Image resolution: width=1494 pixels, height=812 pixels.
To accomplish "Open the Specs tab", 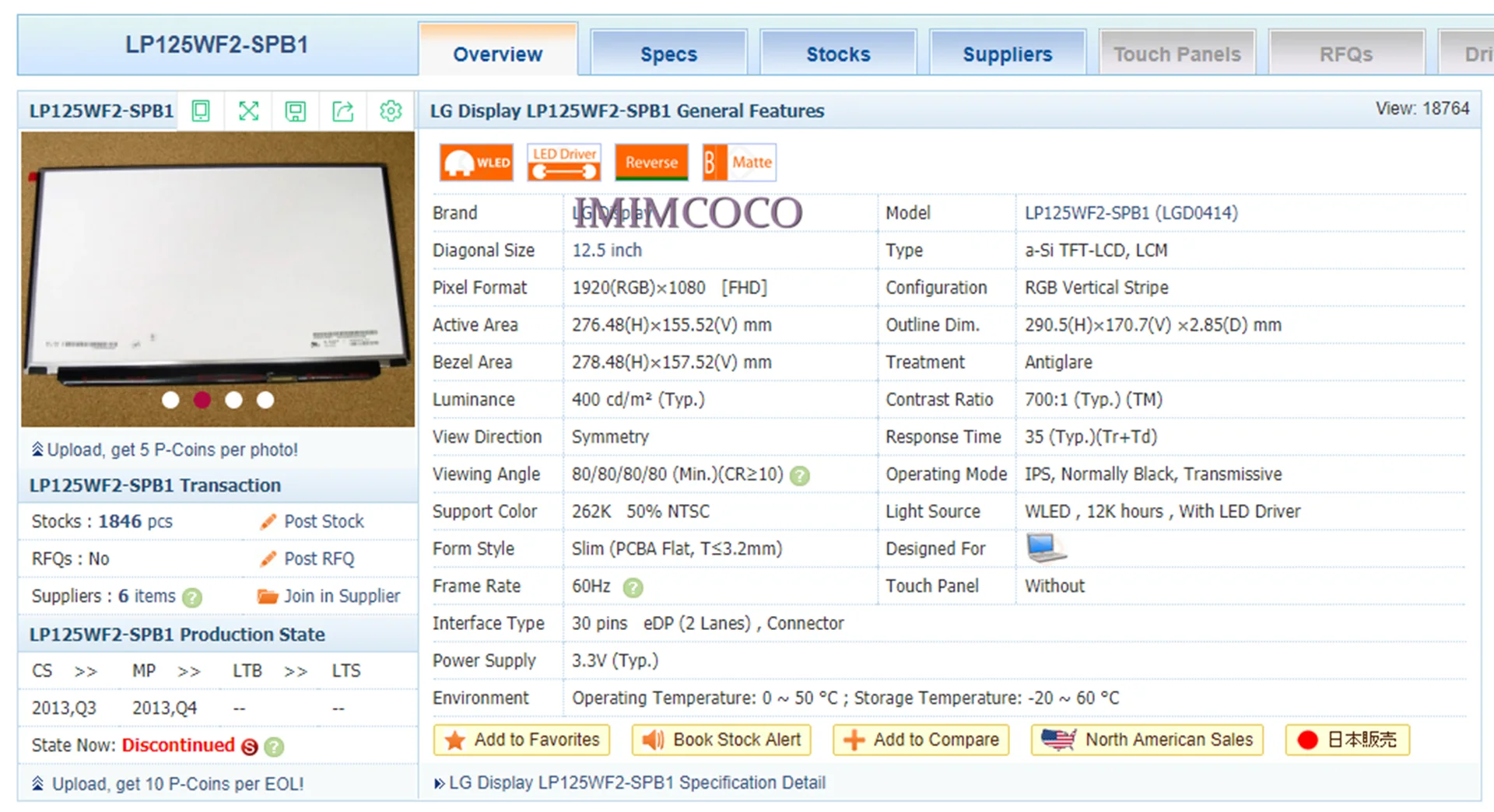I will coord(668,53).
